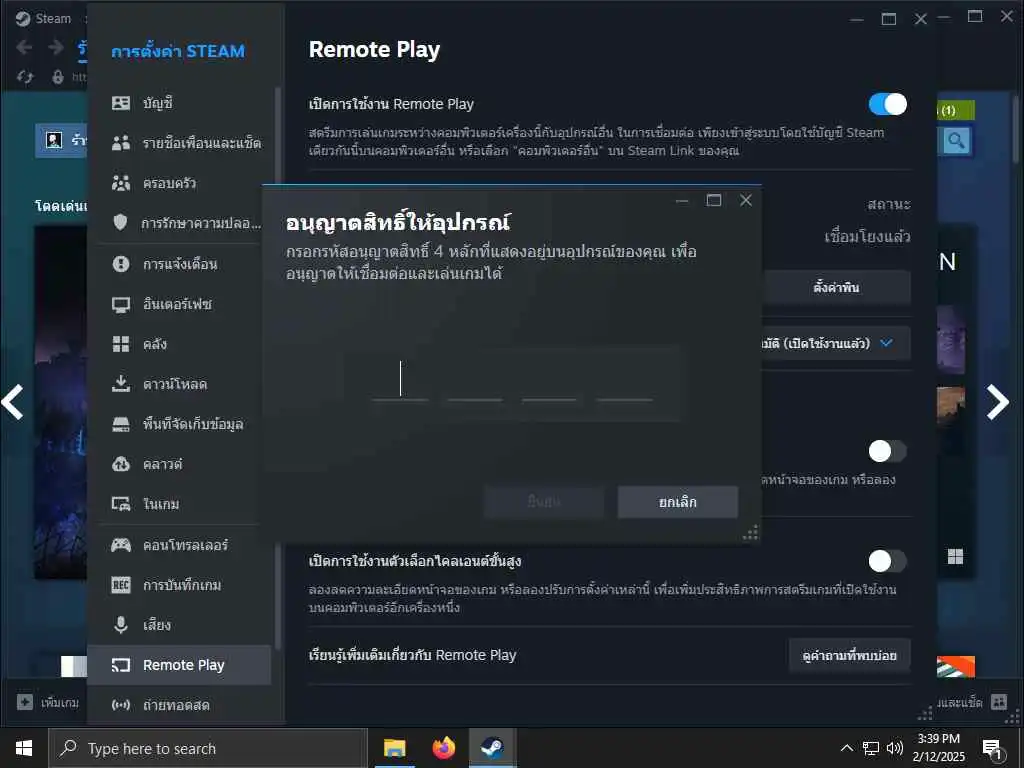Screen dimensions: 1024x768
Task: Click the second PIN digit field
Action: [475, 380]
